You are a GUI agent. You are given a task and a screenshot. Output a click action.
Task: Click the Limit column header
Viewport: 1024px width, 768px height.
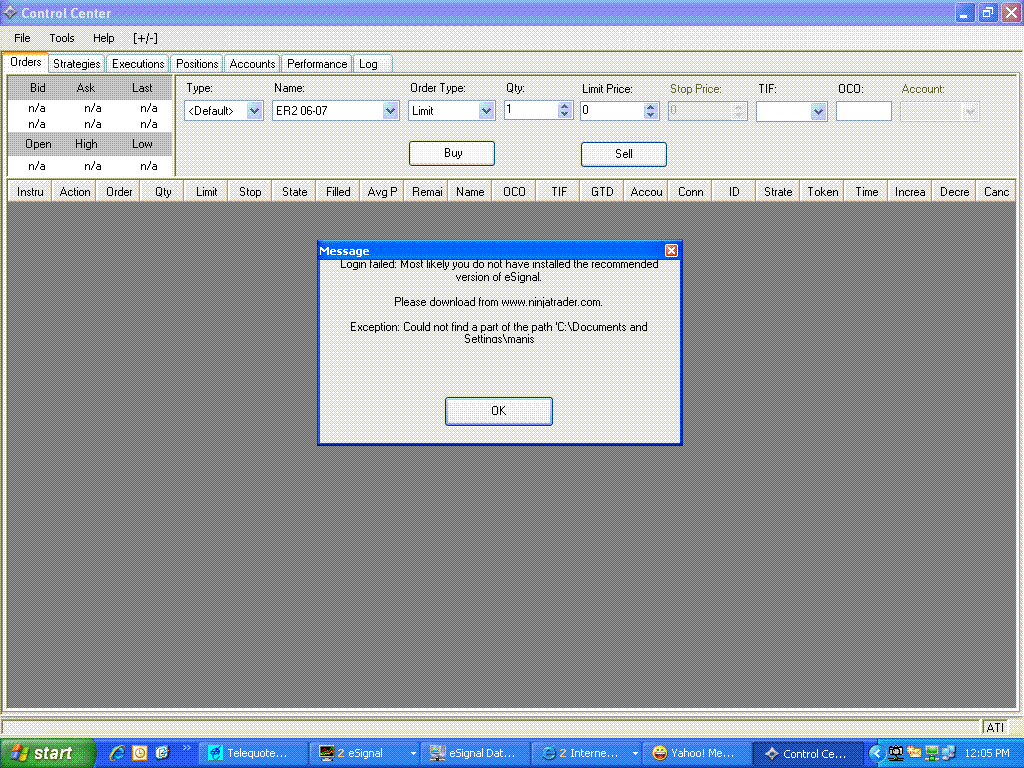coord(206,192)
